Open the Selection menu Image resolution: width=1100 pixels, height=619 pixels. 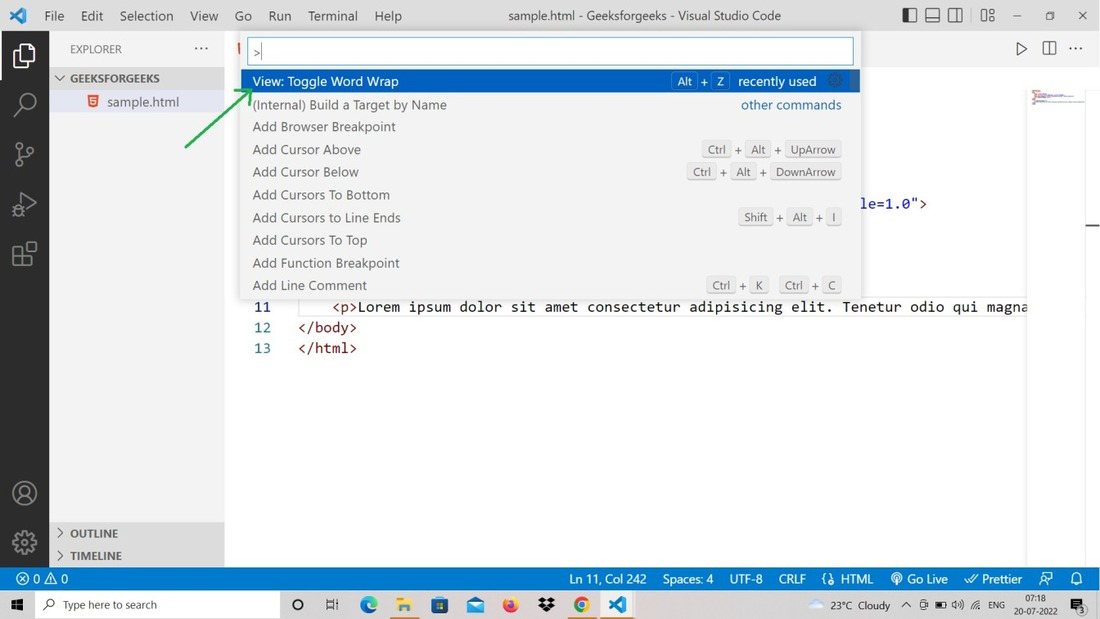[x=146, y=15]
